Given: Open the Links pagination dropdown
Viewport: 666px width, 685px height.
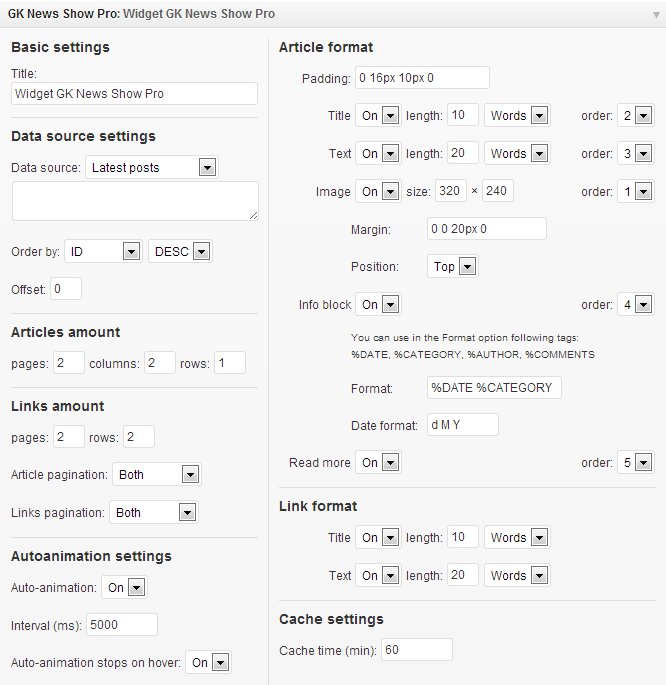Looking at the screenshot, I should pyautogui.click(x=154, y=513).
